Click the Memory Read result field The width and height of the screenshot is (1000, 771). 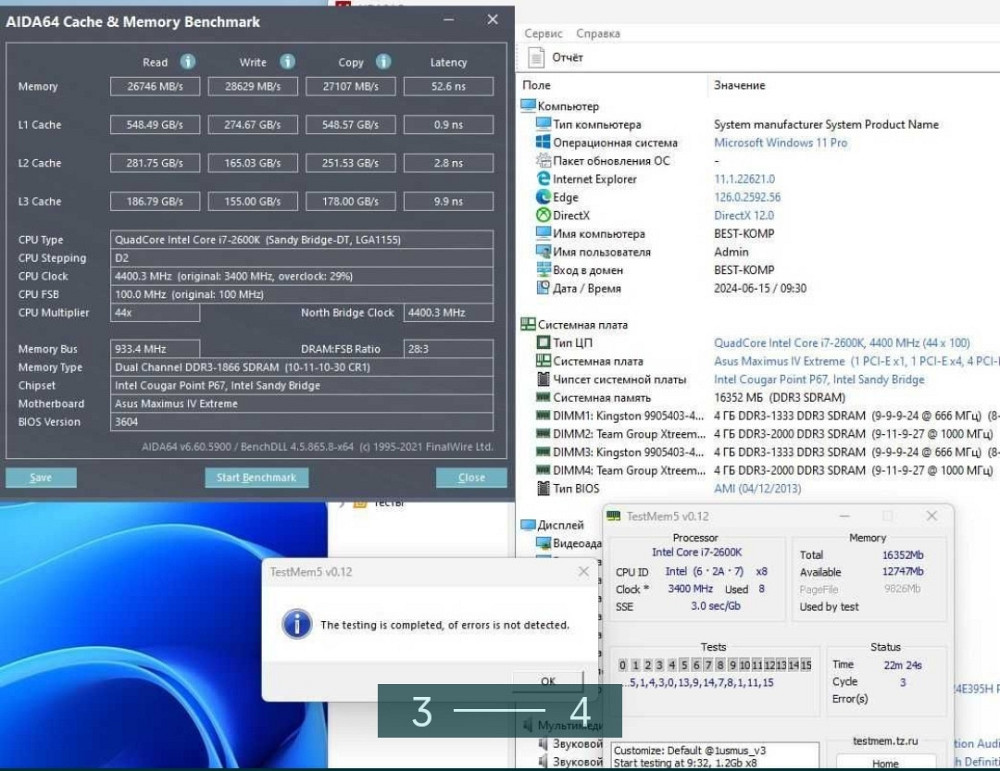[154, 87]
